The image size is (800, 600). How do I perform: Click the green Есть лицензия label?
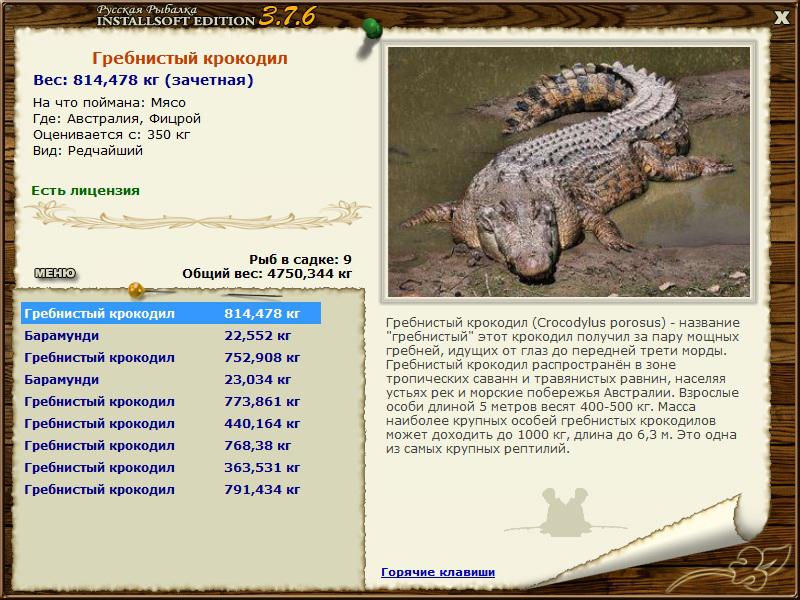(x=85, y=190)
